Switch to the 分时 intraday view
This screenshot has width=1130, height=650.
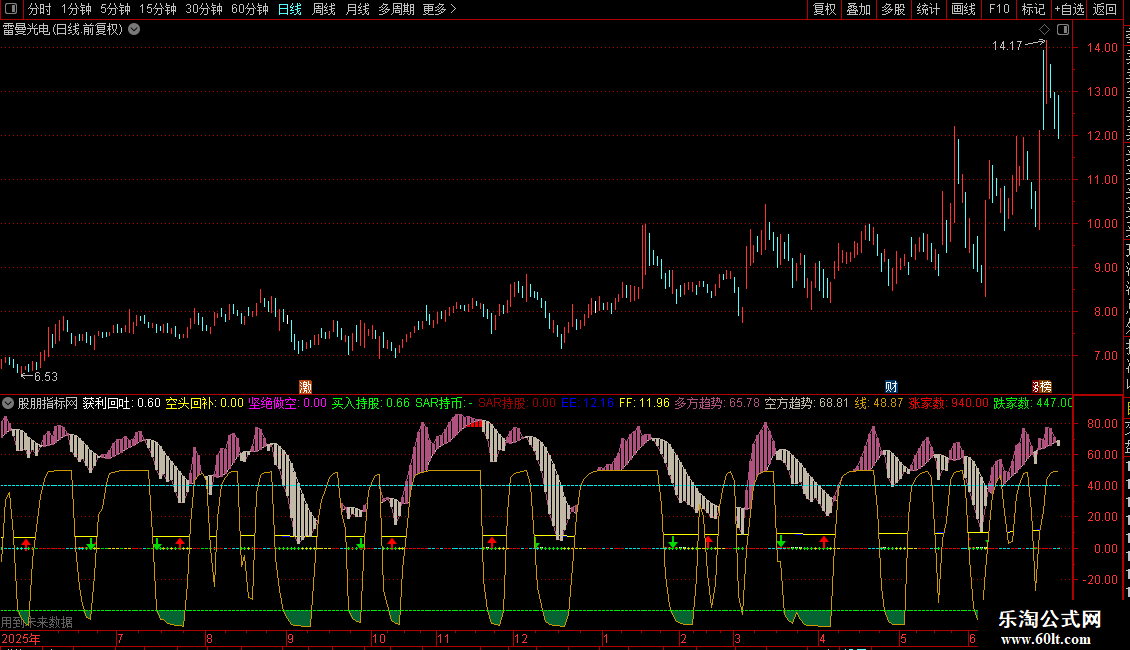coord(40,9)
